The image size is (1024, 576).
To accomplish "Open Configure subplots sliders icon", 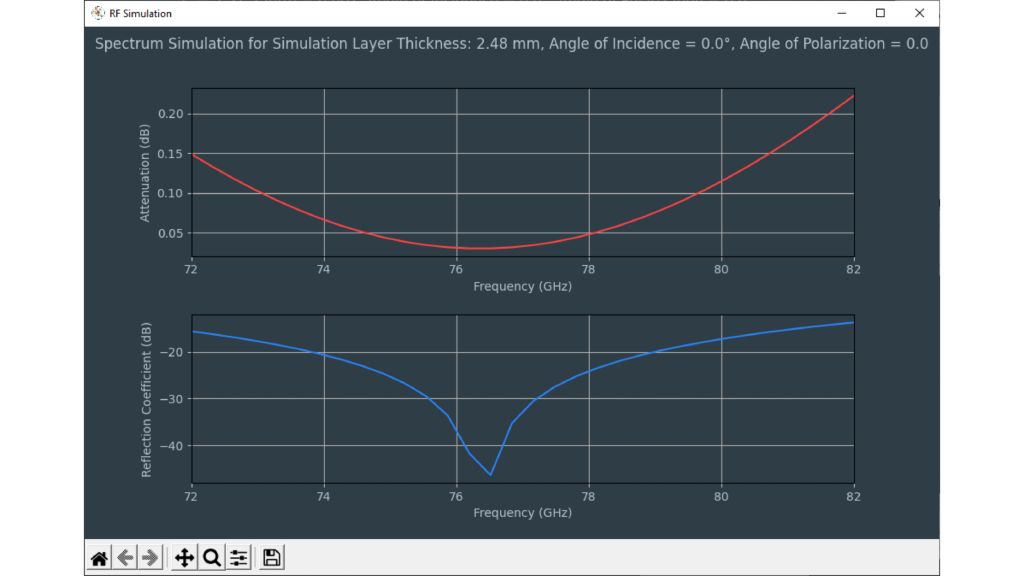I will click(x=239, y=558).
